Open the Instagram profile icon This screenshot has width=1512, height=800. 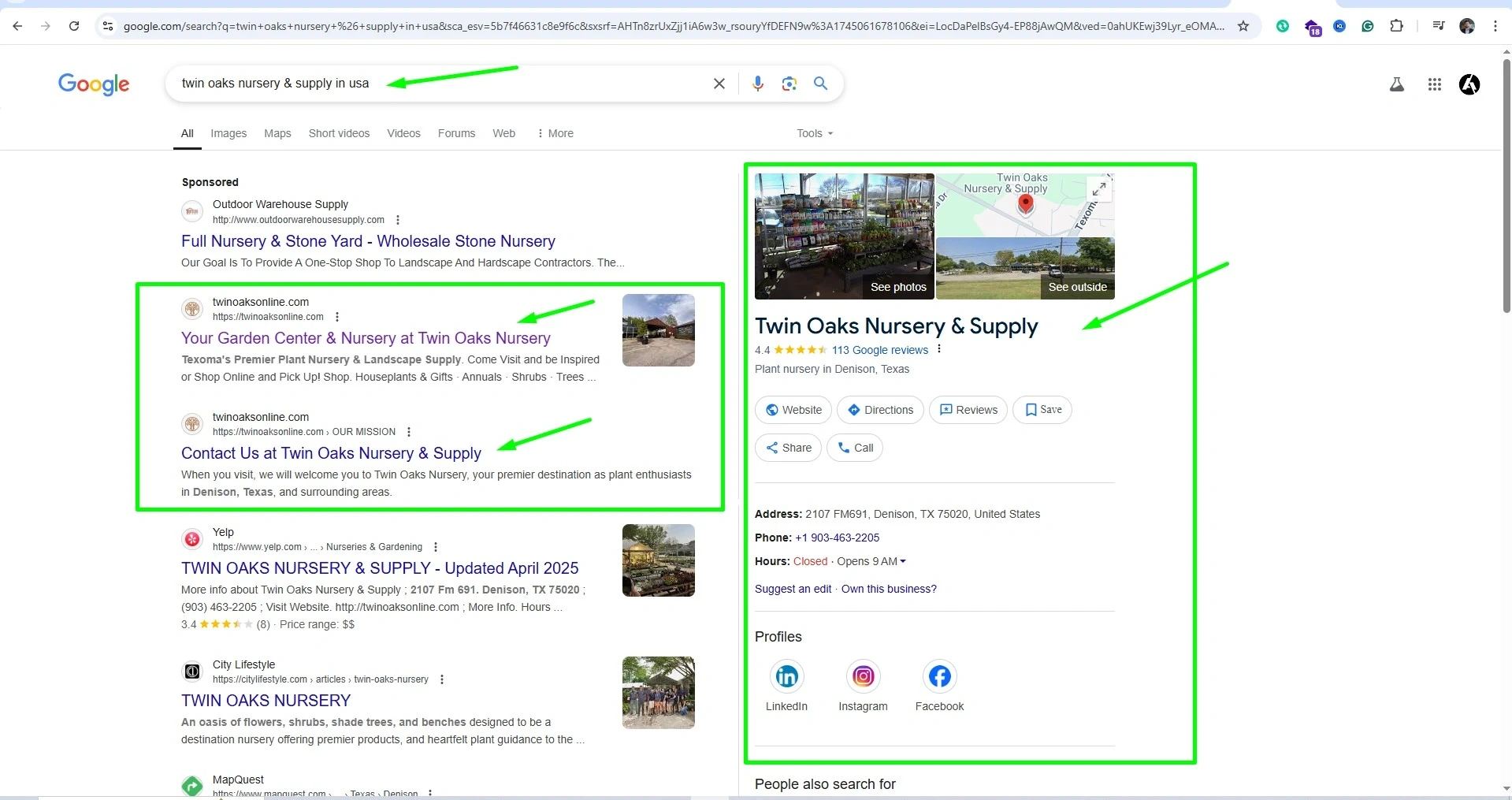863,676
